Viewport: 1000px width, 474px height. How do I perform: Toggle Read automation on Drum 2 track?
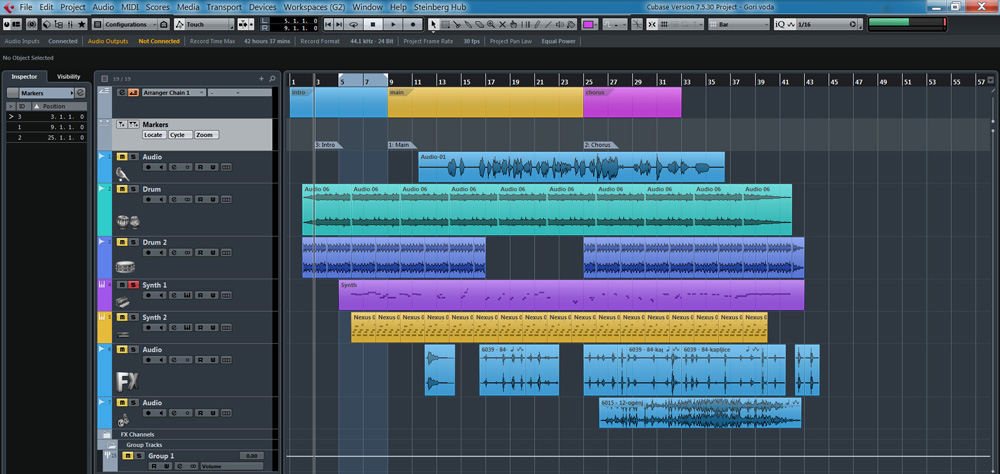[x=200, y=253]
